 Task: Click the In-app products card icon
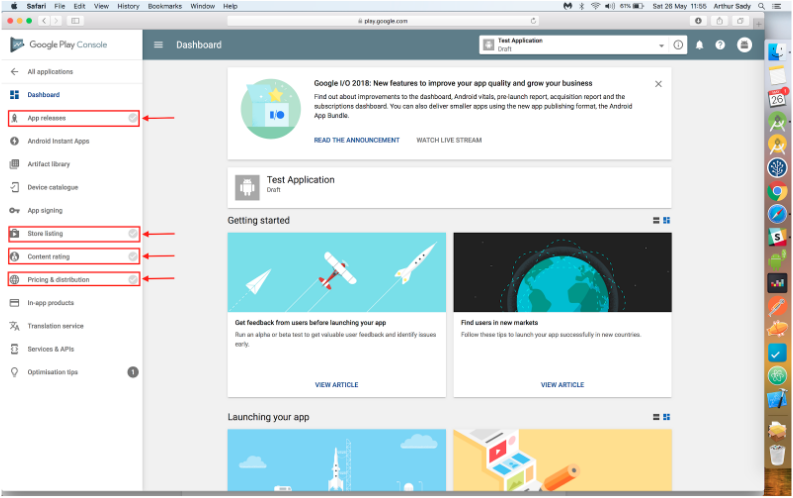[14, 302]
